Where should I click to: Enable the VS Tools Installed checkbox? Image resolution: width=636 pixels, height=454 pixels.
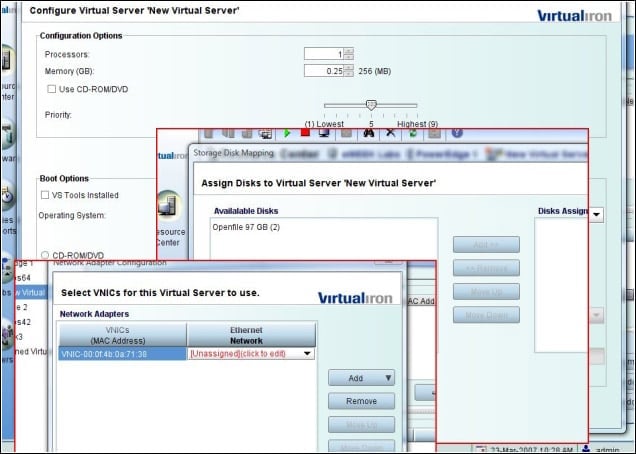45,195
